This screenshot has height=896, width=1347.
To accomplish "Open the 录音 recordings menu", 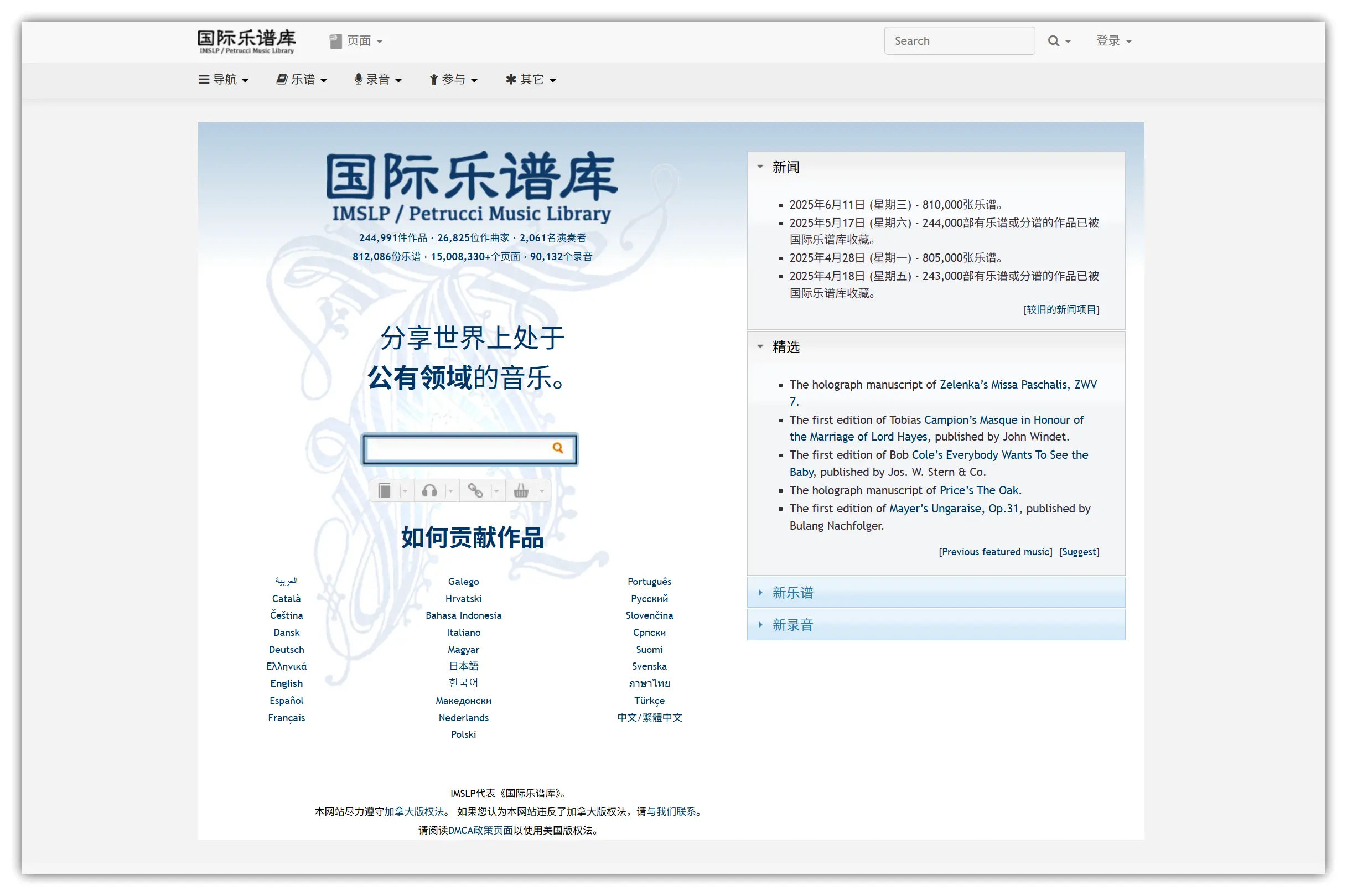I will click(377, 80).
